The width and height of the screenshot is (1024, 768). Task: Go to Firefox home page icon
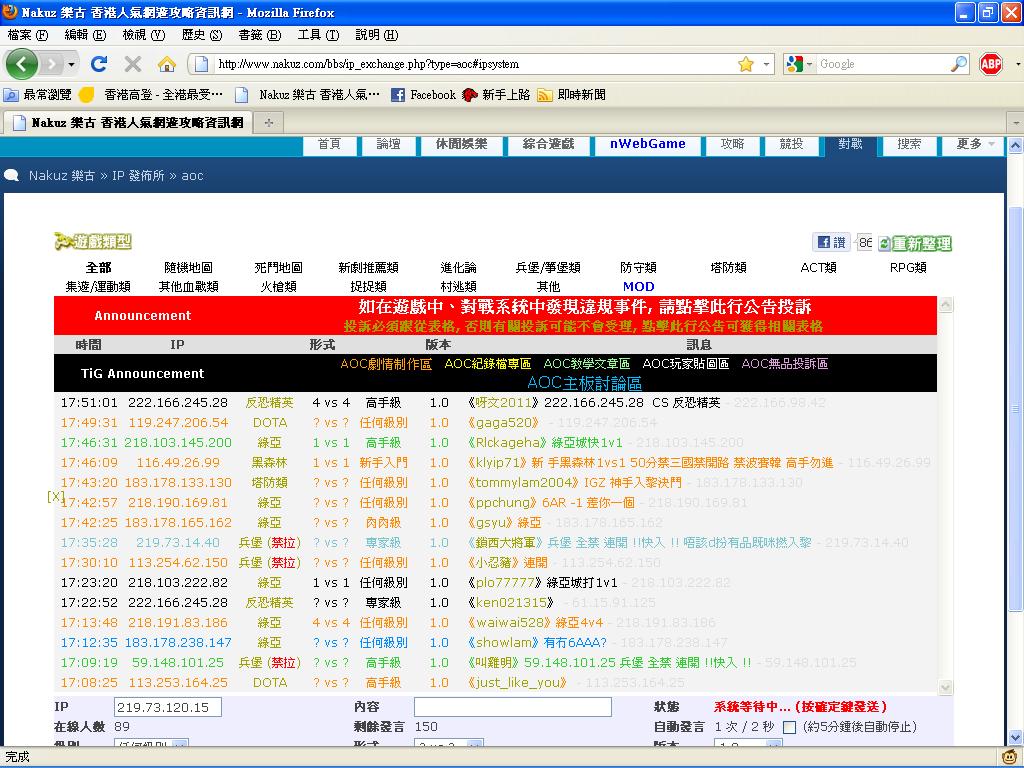167,64
